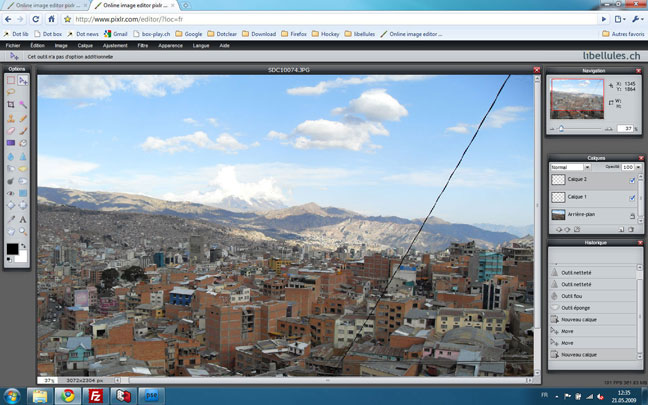This screenshot has height=405, width=648.
Task: Open the Calque menu
Action: [x=85, y=45]
